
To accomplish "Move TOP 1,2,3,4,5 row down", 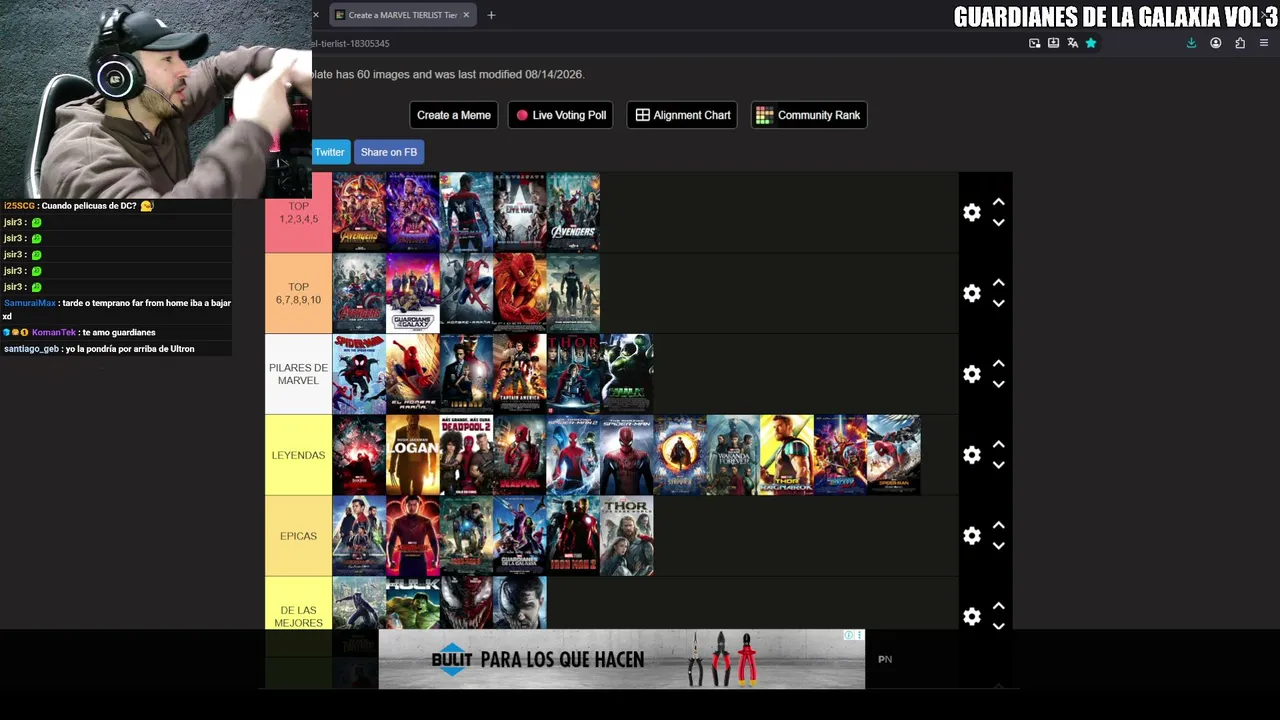I will pos(998,223).
